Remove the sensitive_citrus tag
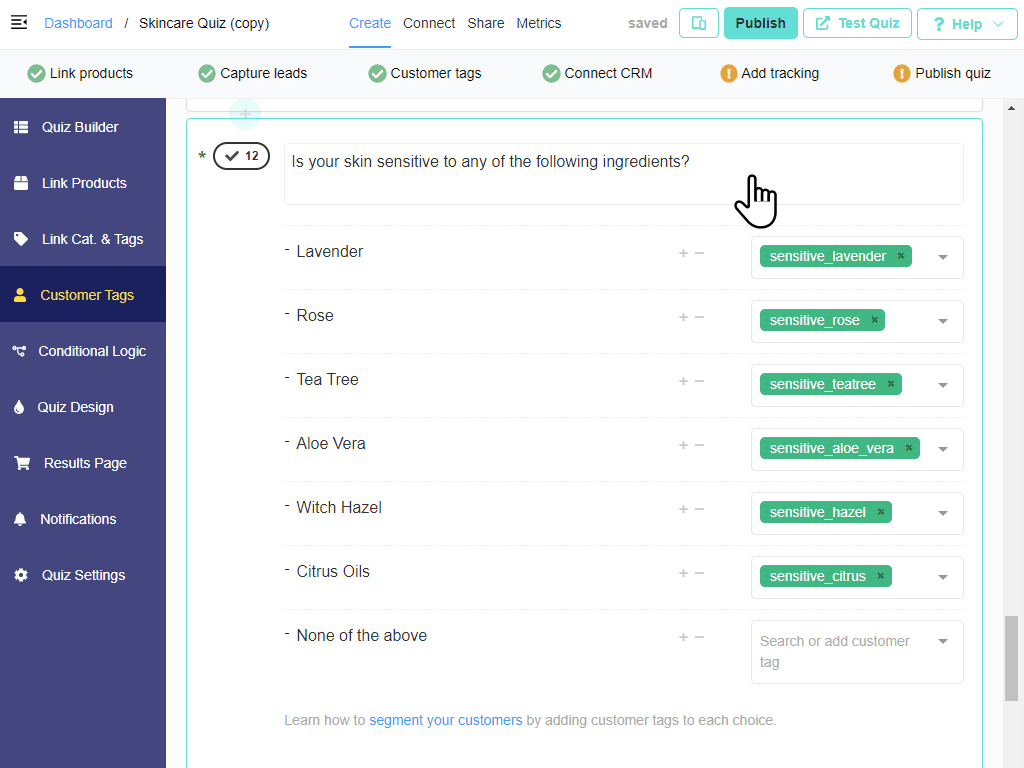1024x768 pixels. [x=880, y=576]
